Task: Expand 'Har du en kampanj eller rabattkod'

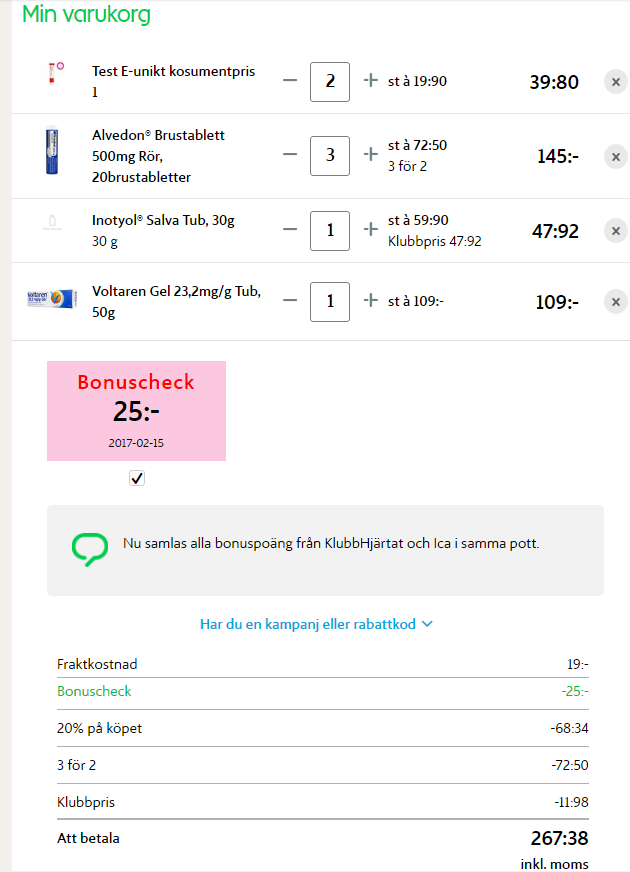Action: (316, 624)
